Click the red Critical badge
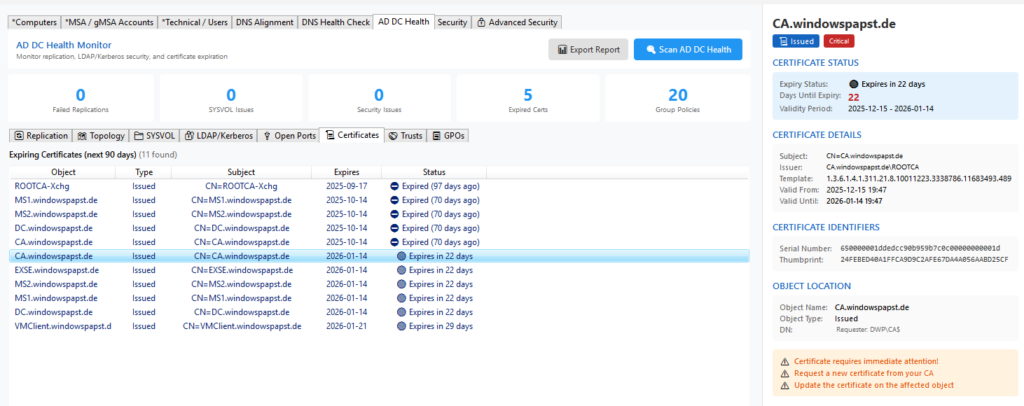The width and height of the screenshot is (1024, 406). pos(838,41)
